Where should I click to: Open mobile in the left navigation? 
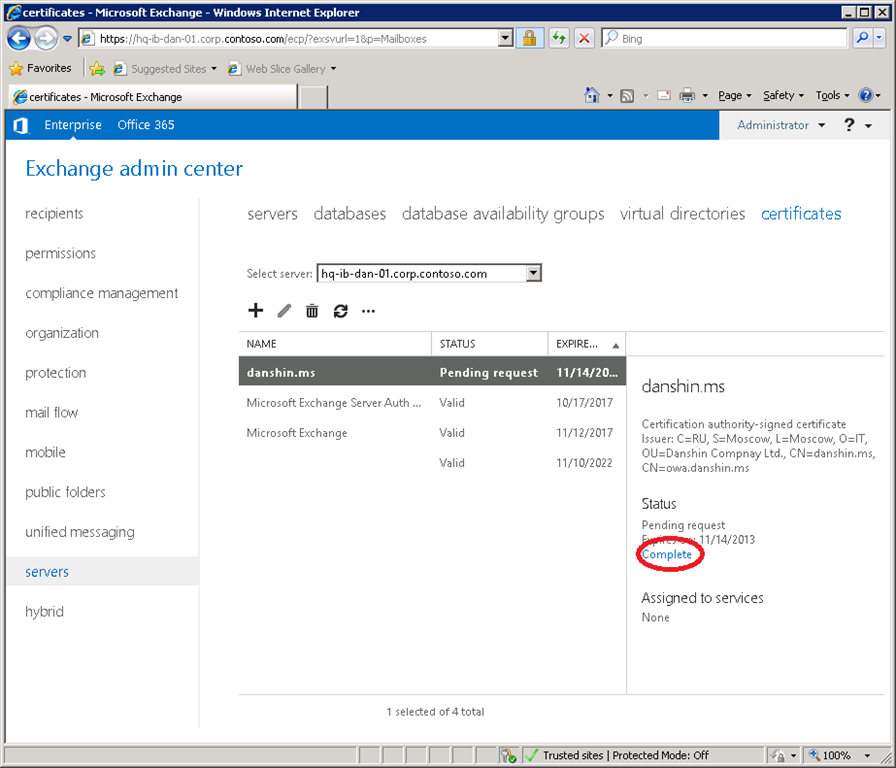[x=45, y=453]
